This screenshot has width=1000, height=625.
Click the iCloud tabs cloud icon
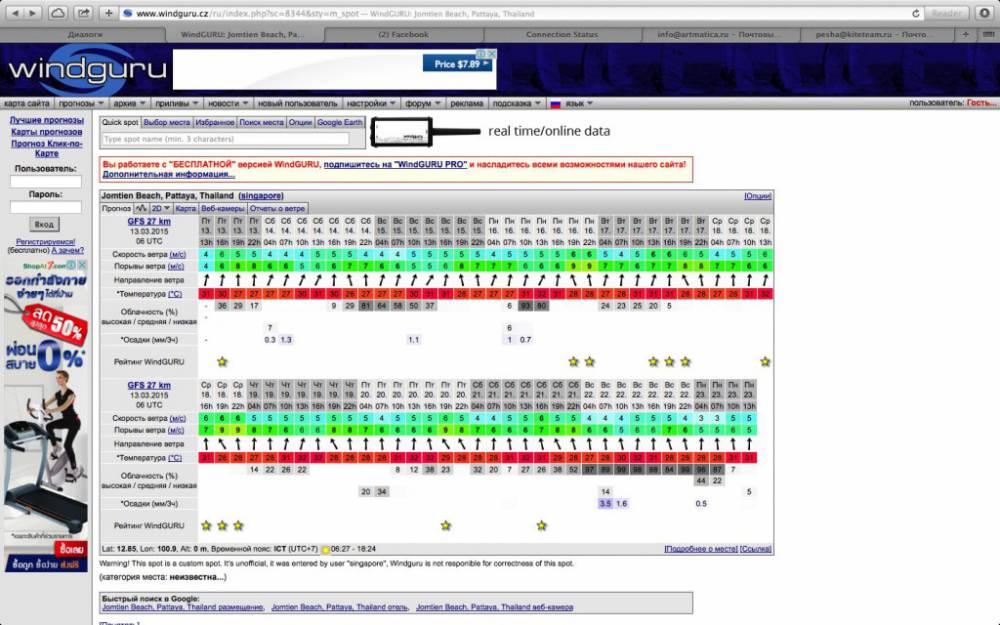57,13
